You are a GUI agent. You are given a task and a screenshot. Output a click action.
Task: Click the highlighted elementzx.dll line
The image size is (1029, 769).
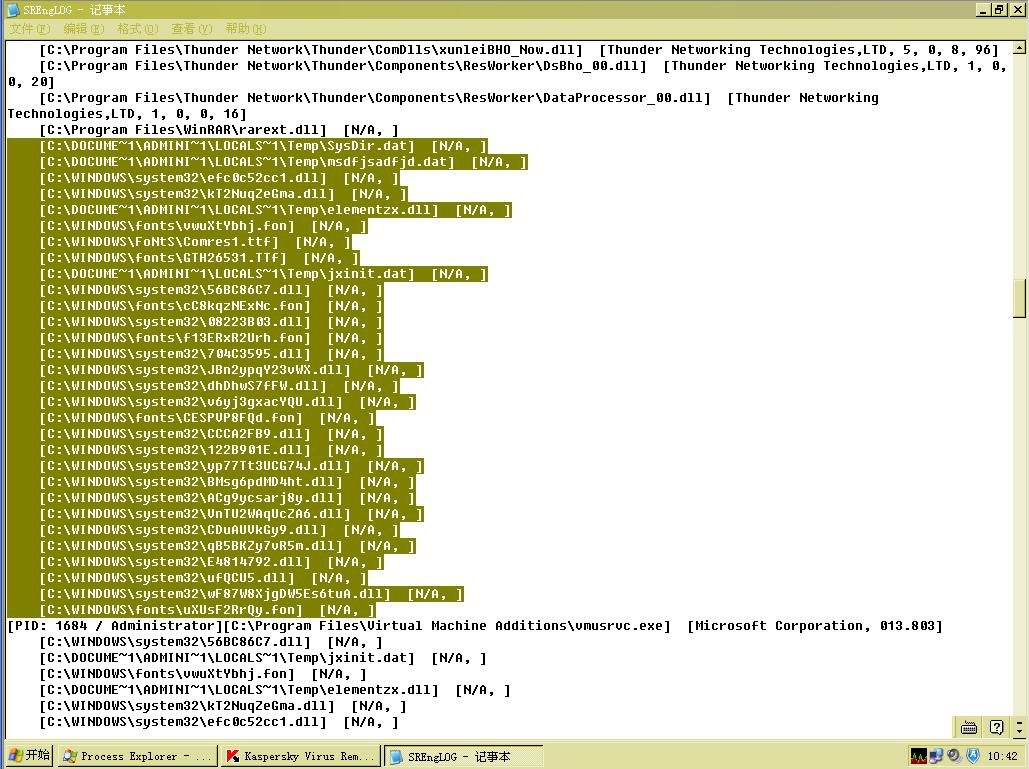[x=275, y=210]
